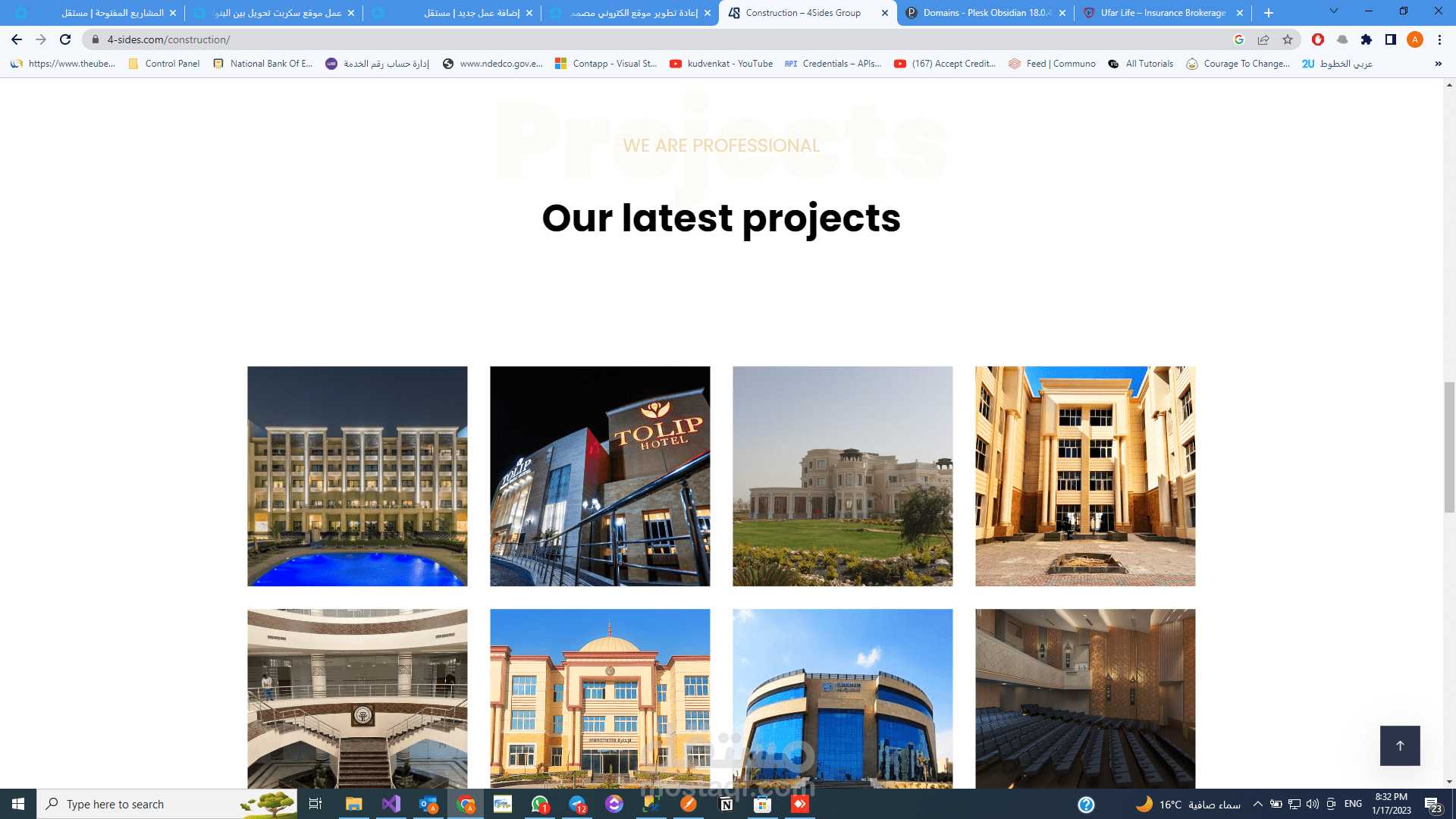
Task: Open the tab search dropdown
Action: click(x=1334, y=11)
